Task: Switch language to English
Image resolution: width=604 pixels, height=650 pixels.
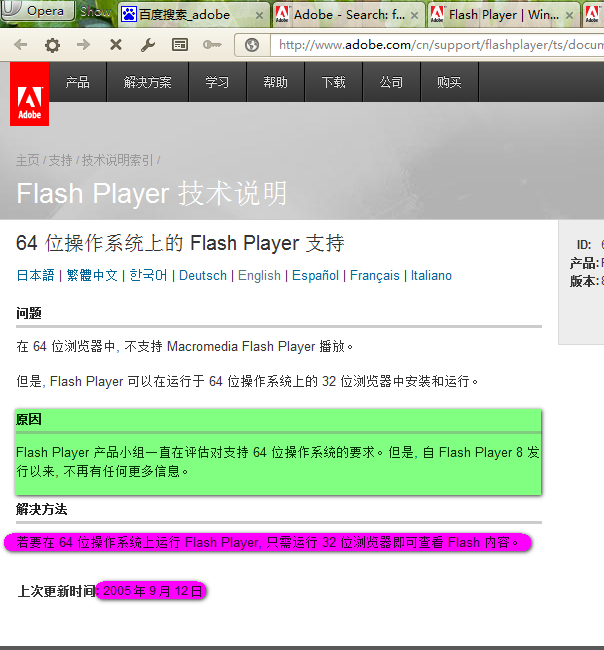Action: pyautogui.click(x=259, y=275)
